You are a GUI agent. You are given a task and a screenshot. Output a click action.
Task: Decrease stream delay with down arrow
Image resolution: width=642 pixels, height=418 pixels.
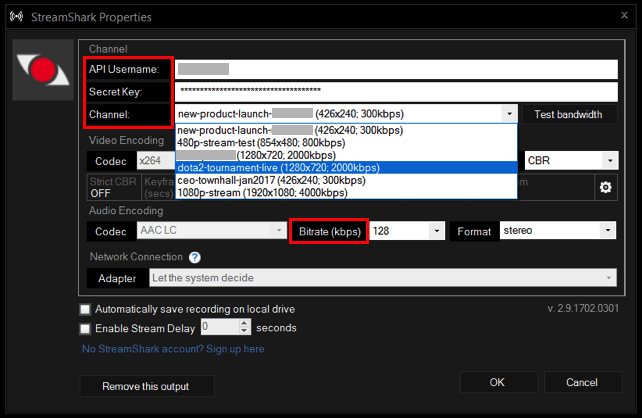pos(244,331)
